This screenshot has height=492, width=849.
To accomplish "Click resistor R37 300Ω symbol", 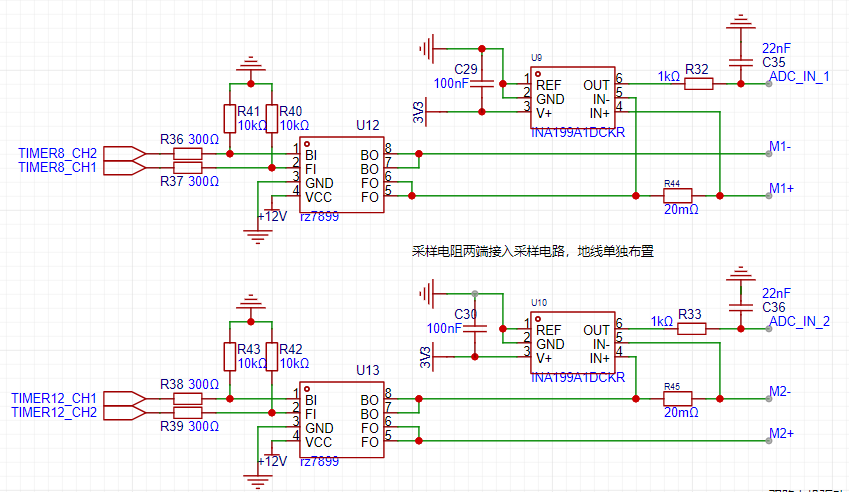I will point(187,168).
